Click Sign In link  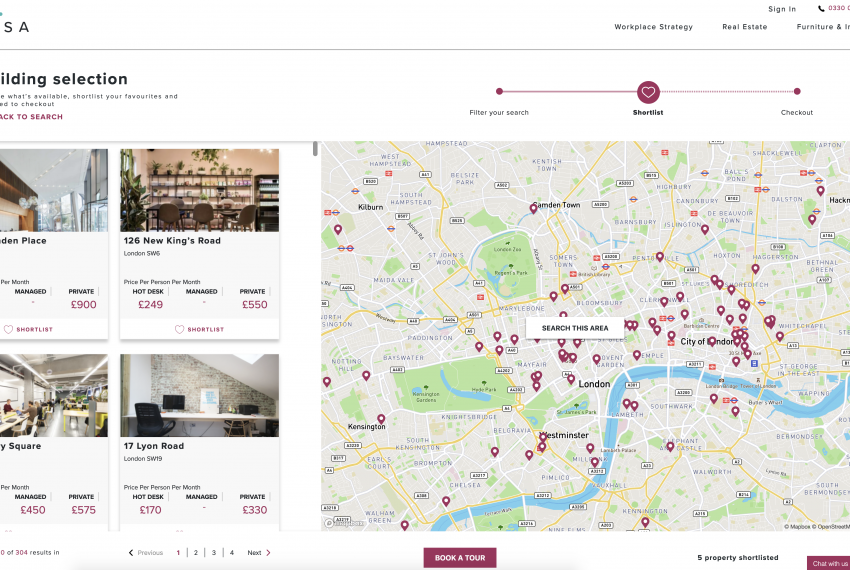pos(782,9)
